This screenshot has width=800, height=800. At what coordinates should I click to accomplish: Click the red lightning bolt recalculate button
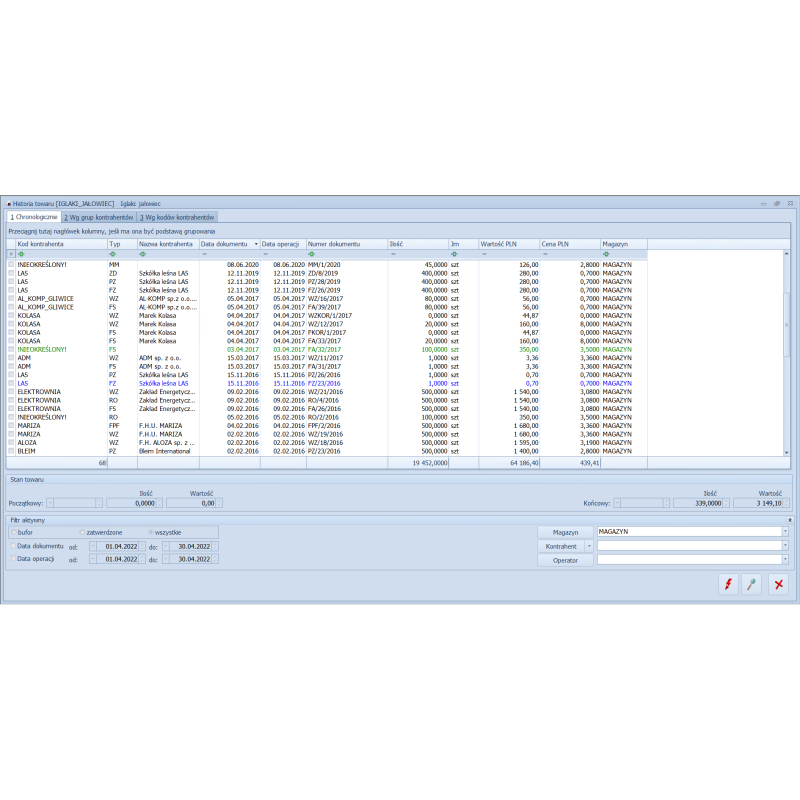tap(727, 585)
